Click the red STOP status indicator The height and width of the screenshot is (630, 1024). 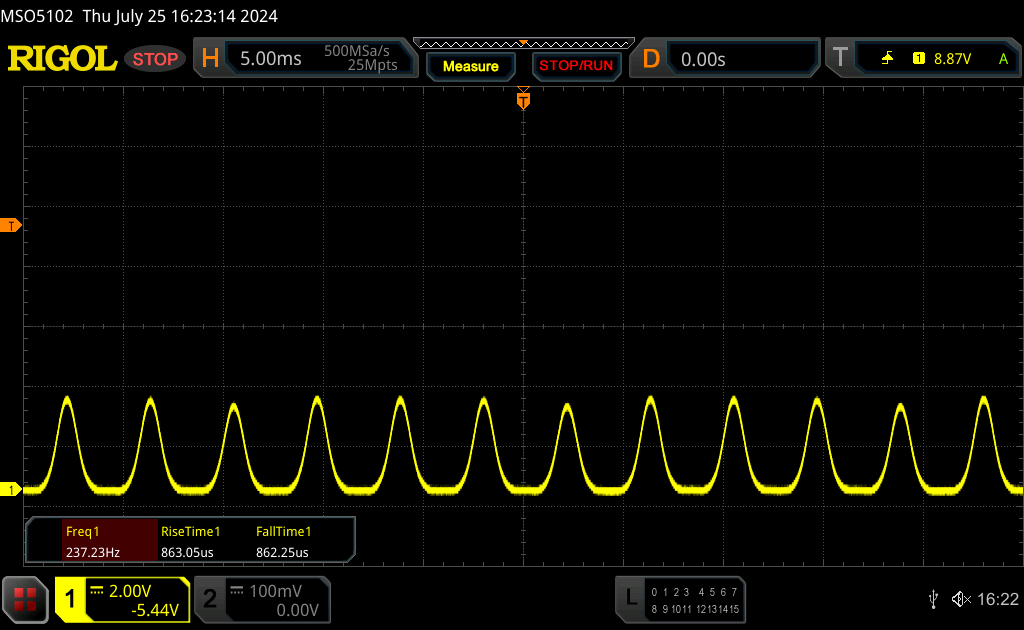pos(155,59)
